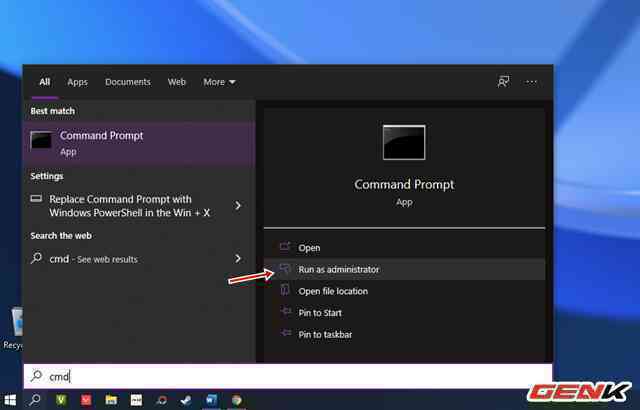Open the green V app on taskbar
This screenshot has width=640, height=410.
(61, 400)
